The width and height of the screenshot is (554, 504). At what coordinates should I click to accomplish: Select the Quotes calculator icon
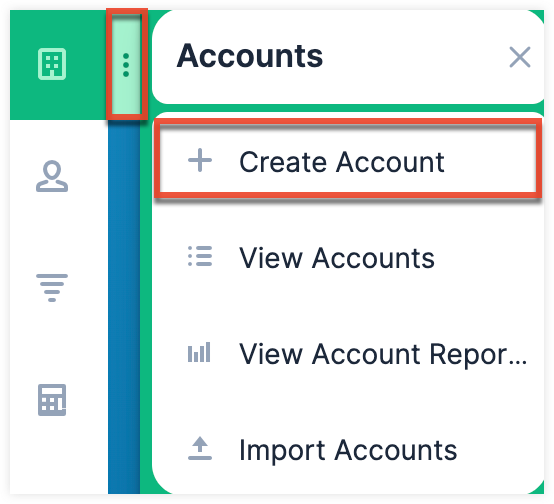pos(52,399)
